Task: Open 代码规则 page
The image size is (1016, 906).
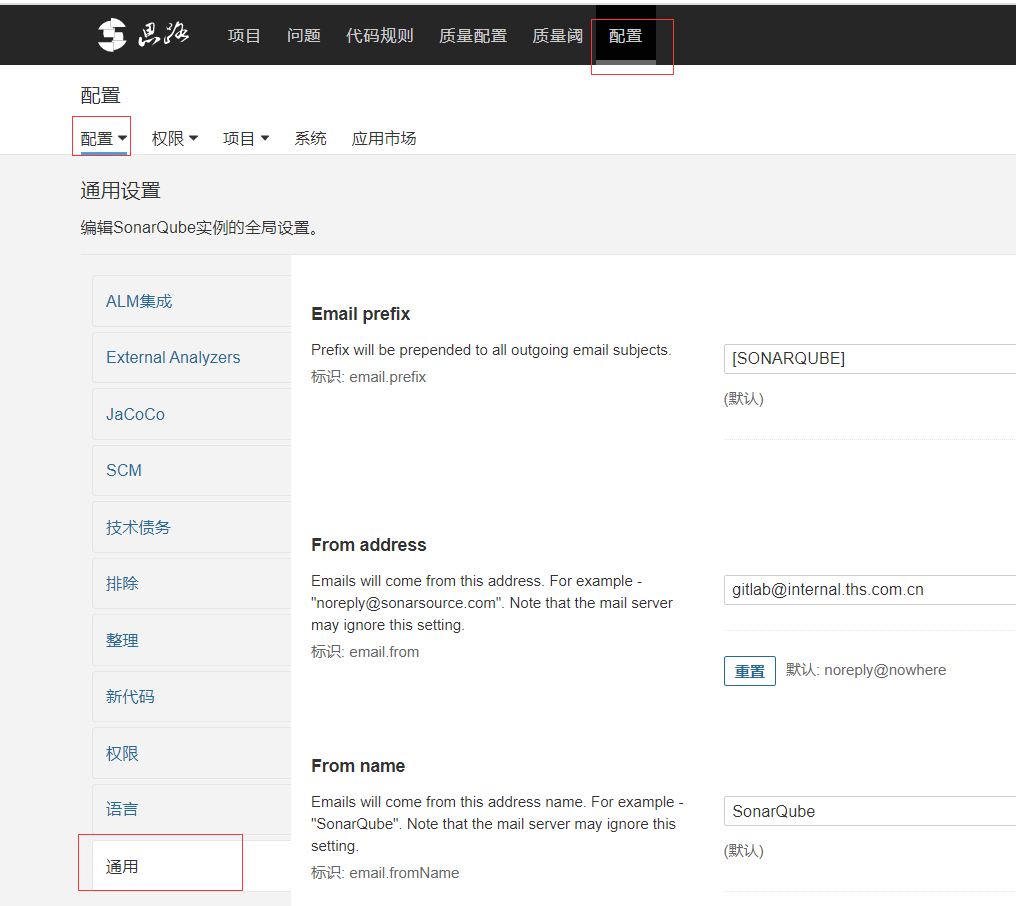Action: [x=379, y=36]
